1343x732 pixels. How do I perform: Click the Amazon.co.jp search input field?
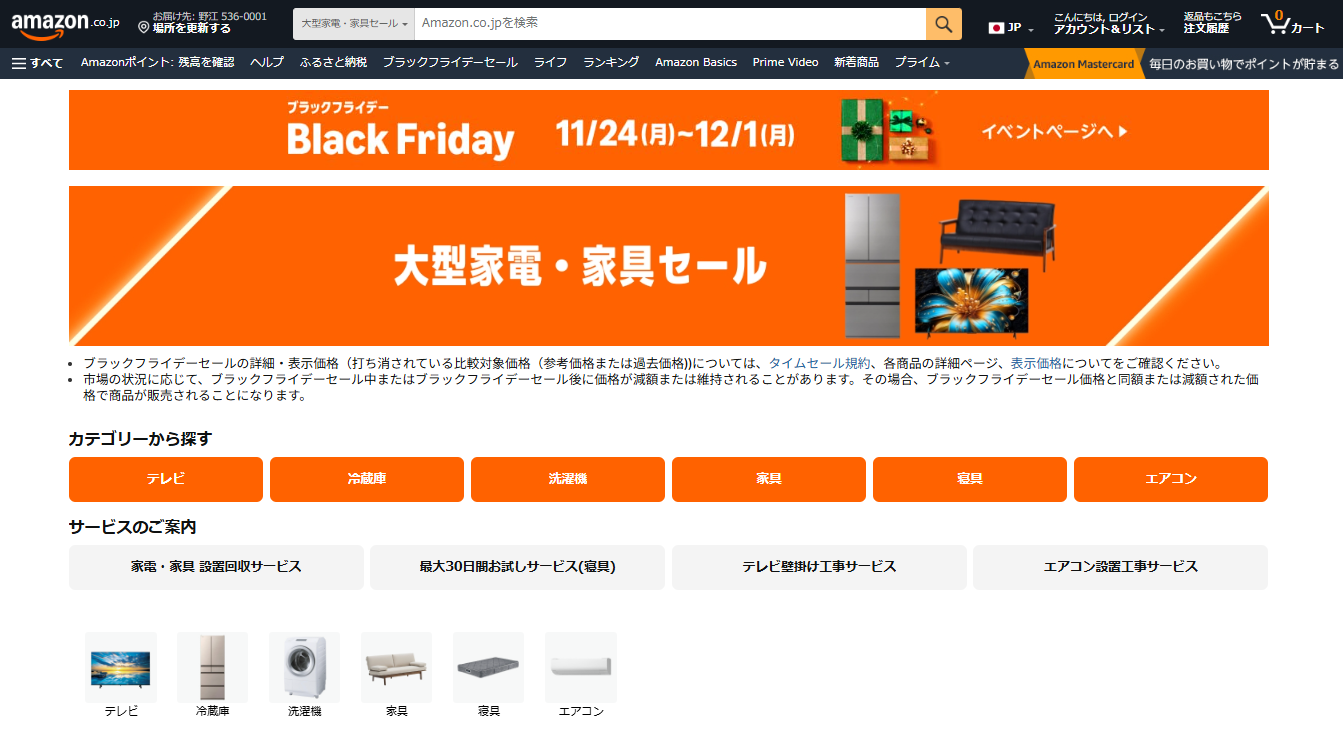[x=670, y=24]
